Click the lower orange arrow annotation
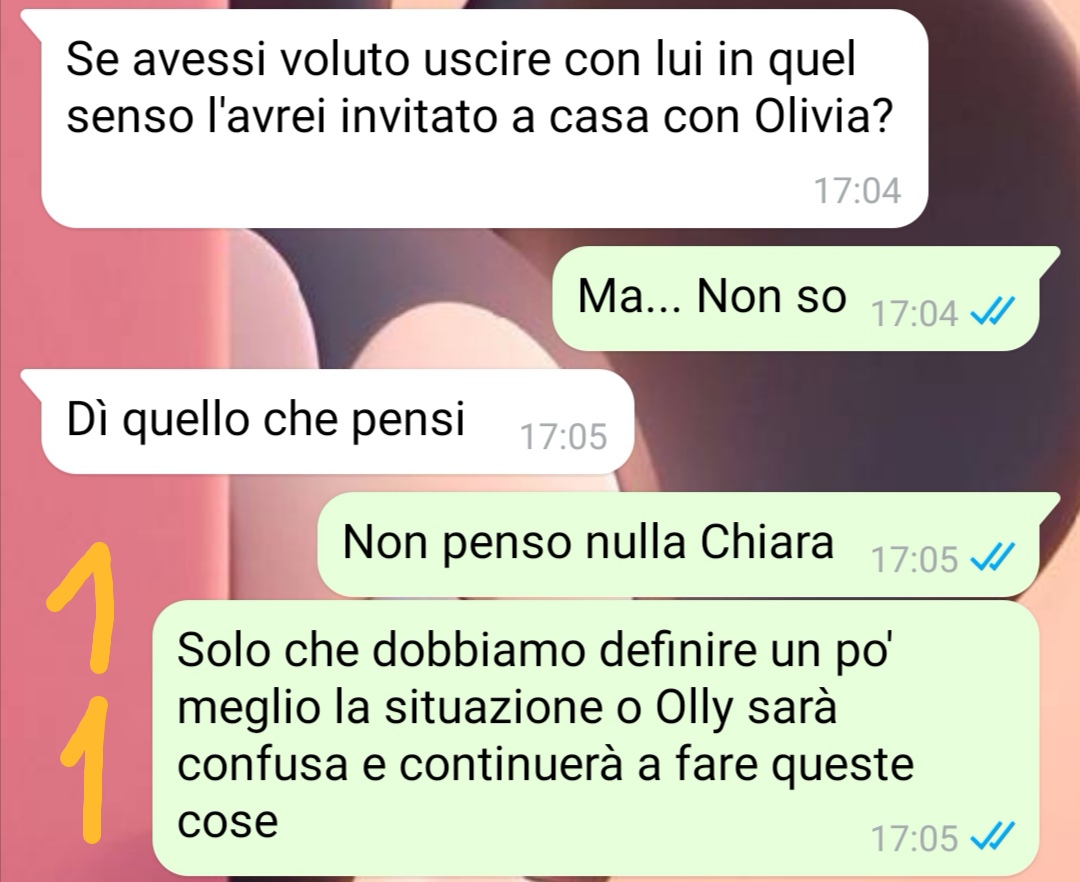This screenshot has height=882, width=1080. click(86, 768)
